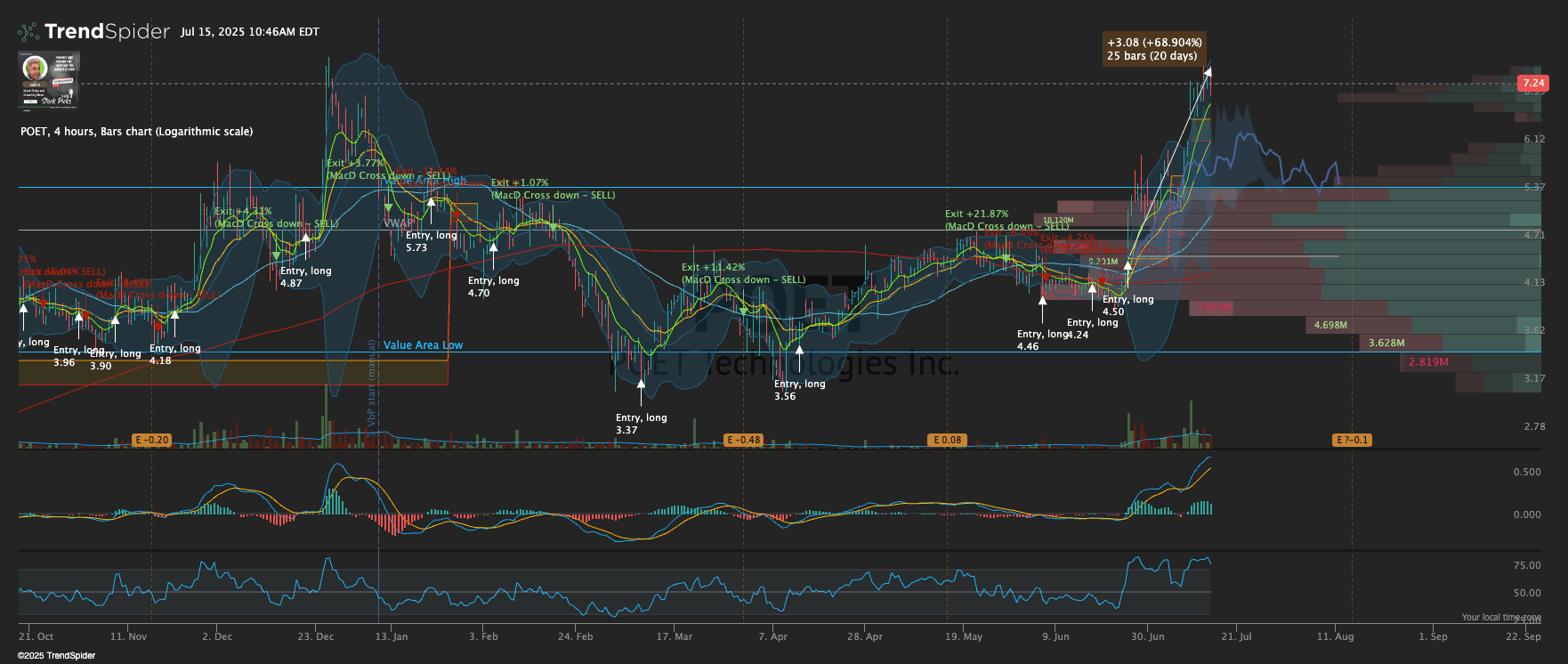Click the 21. Oct date label
This screenshot has width=1568, height=664.
36,637
